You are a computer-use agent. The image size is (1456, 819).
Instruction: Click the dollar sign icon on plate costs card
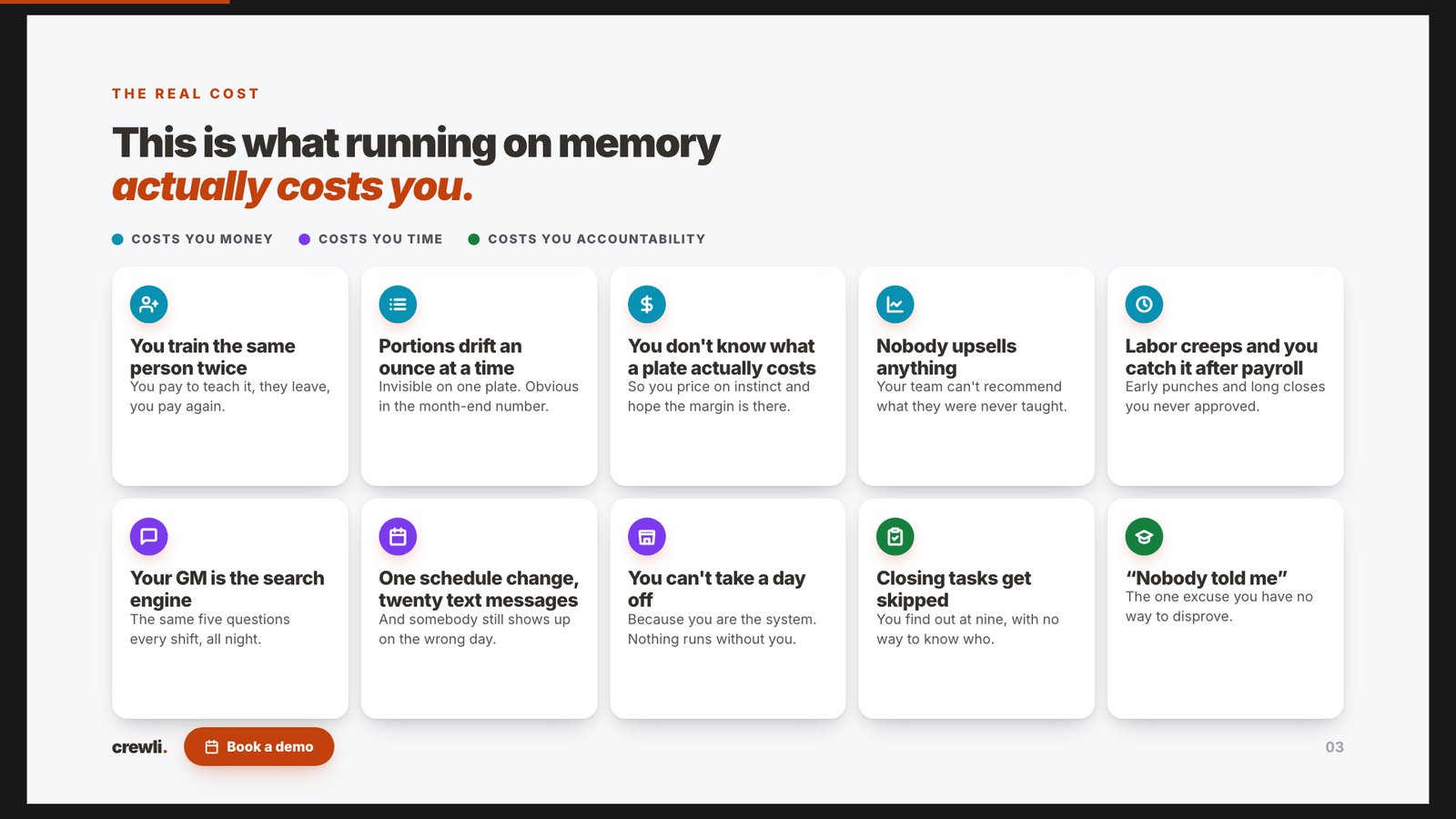click(x=646, y=304)
